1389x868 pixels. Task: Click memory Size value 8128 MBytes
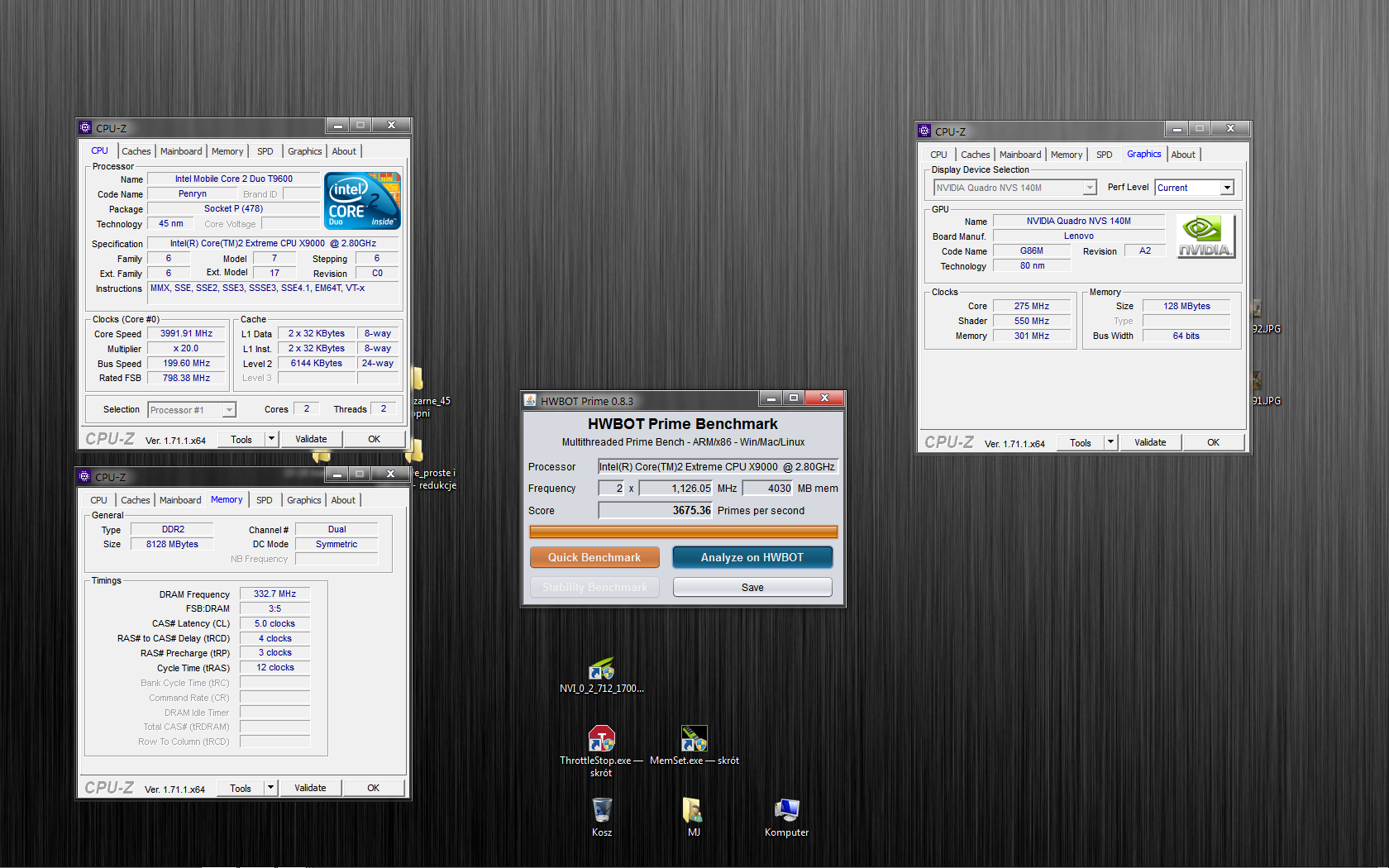point(172,544)
